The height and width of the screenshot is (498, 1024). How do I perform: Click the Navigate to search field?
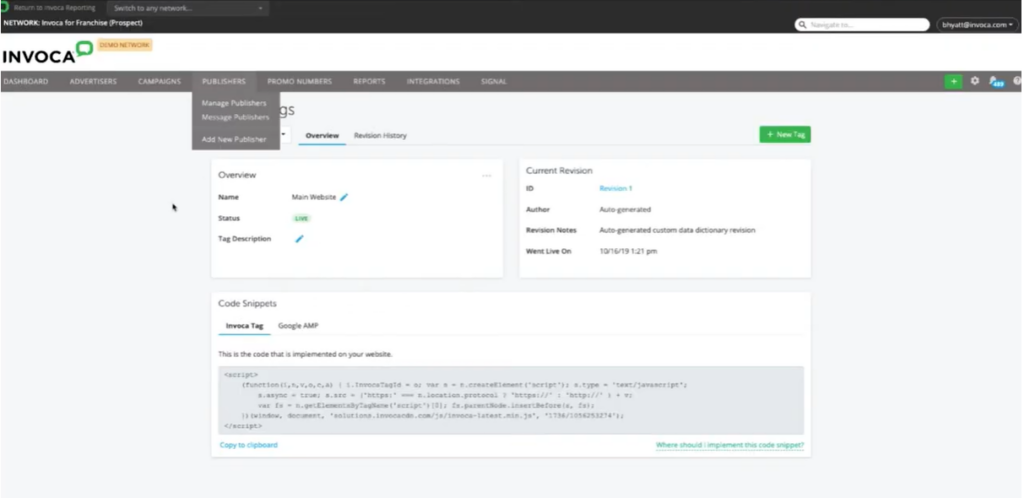[x=862, y=25]
